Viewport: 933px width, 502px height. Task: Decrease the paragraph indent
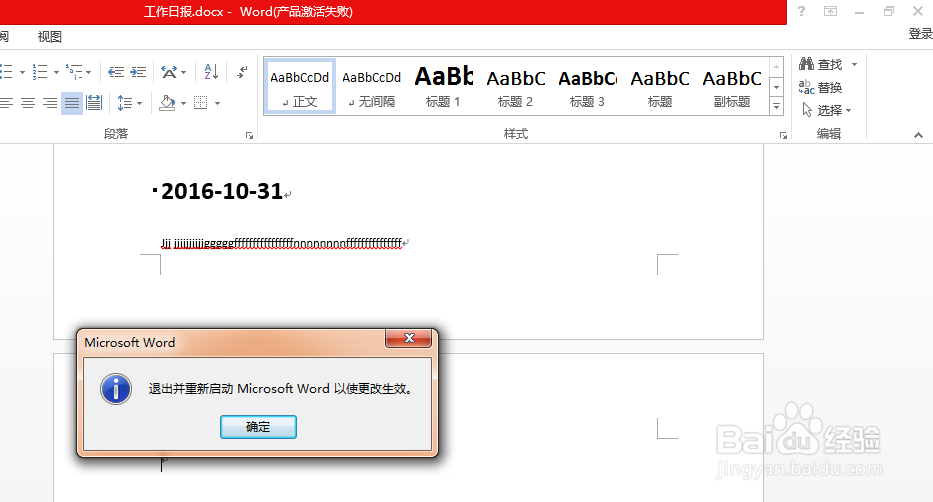click(x=116, y=72)
